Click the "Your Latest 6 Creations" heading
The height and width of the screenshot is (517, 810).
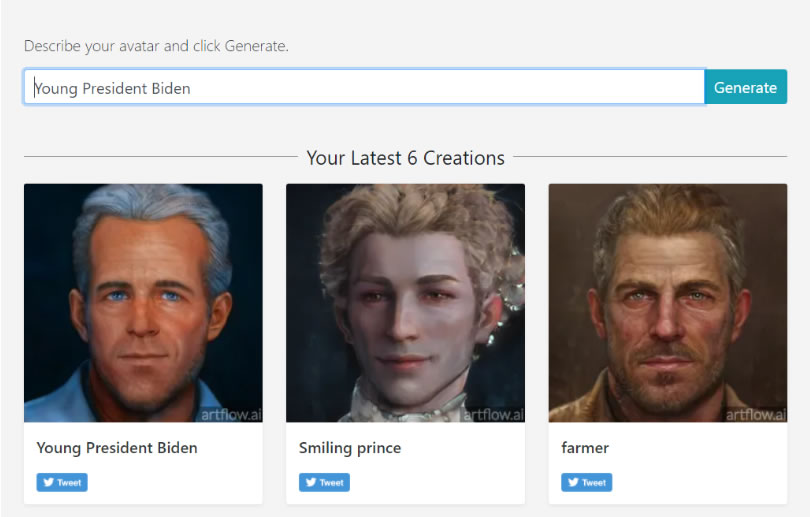[405, 158]
